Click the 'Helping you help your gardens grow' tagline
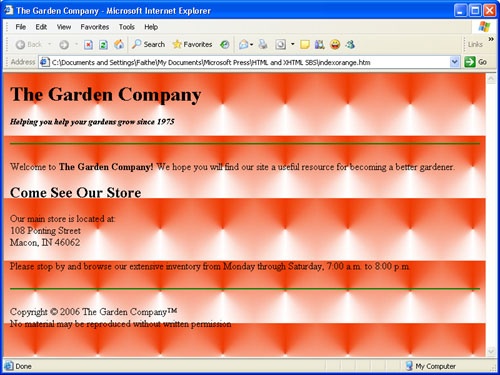This screenshot has width=500, height=375. 92,122
